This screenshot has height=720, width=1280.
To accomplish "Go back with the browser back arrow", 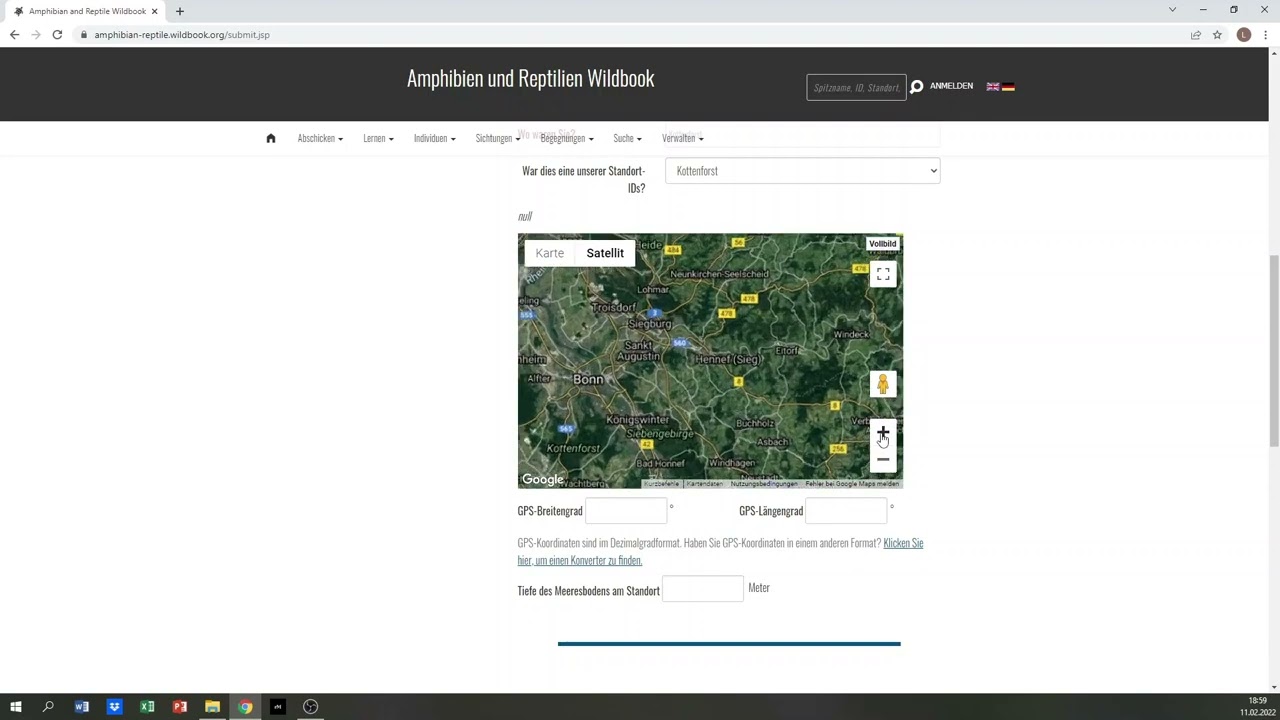I will pyautogui.click(x=14, y=35).
